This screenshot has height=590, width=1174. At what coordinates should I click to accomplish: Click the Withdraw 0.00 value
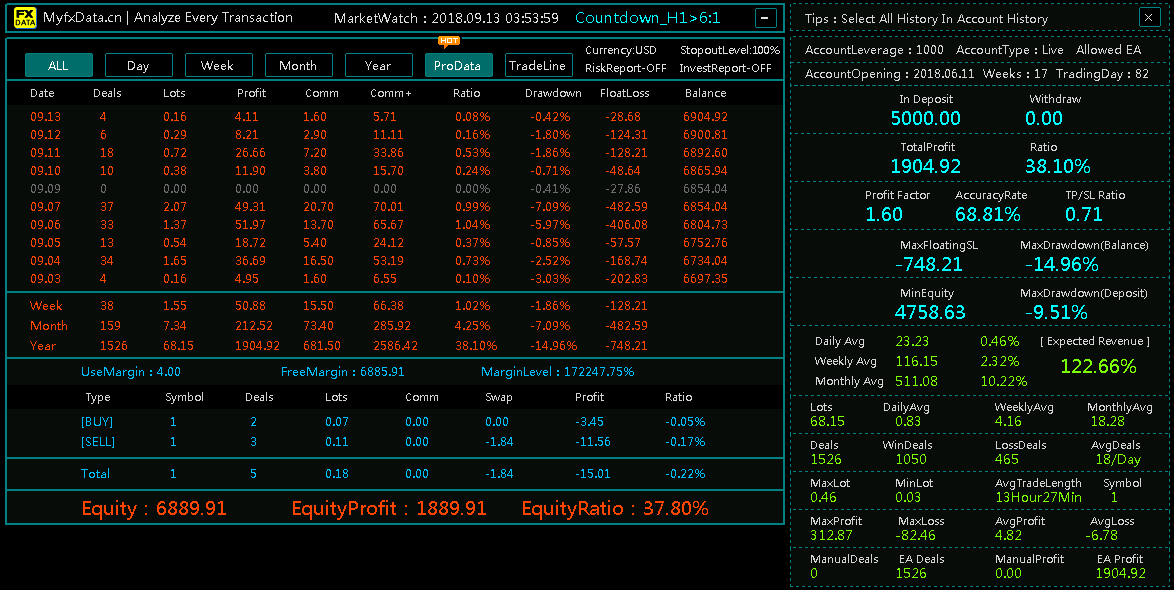[1044, 118]
